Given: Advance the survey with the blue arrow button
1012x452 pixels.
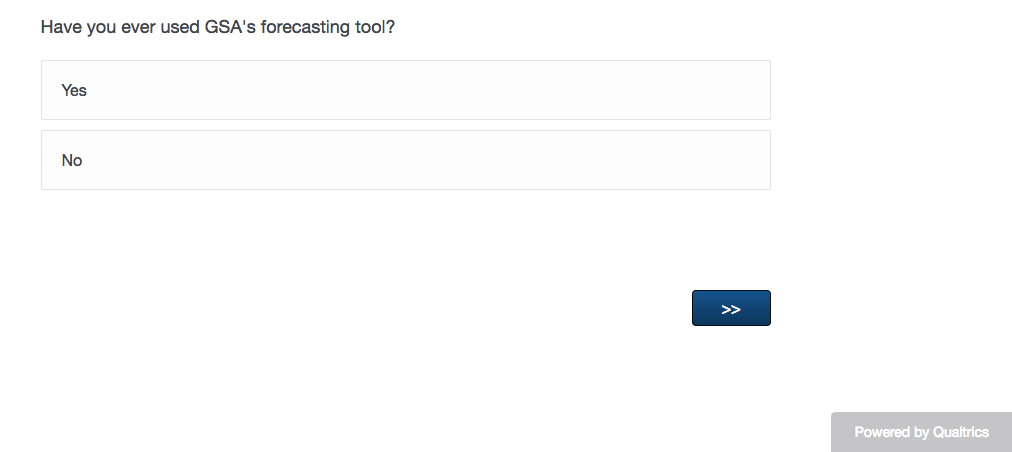Looking at the screenshot, I should (x=731, y=308).
